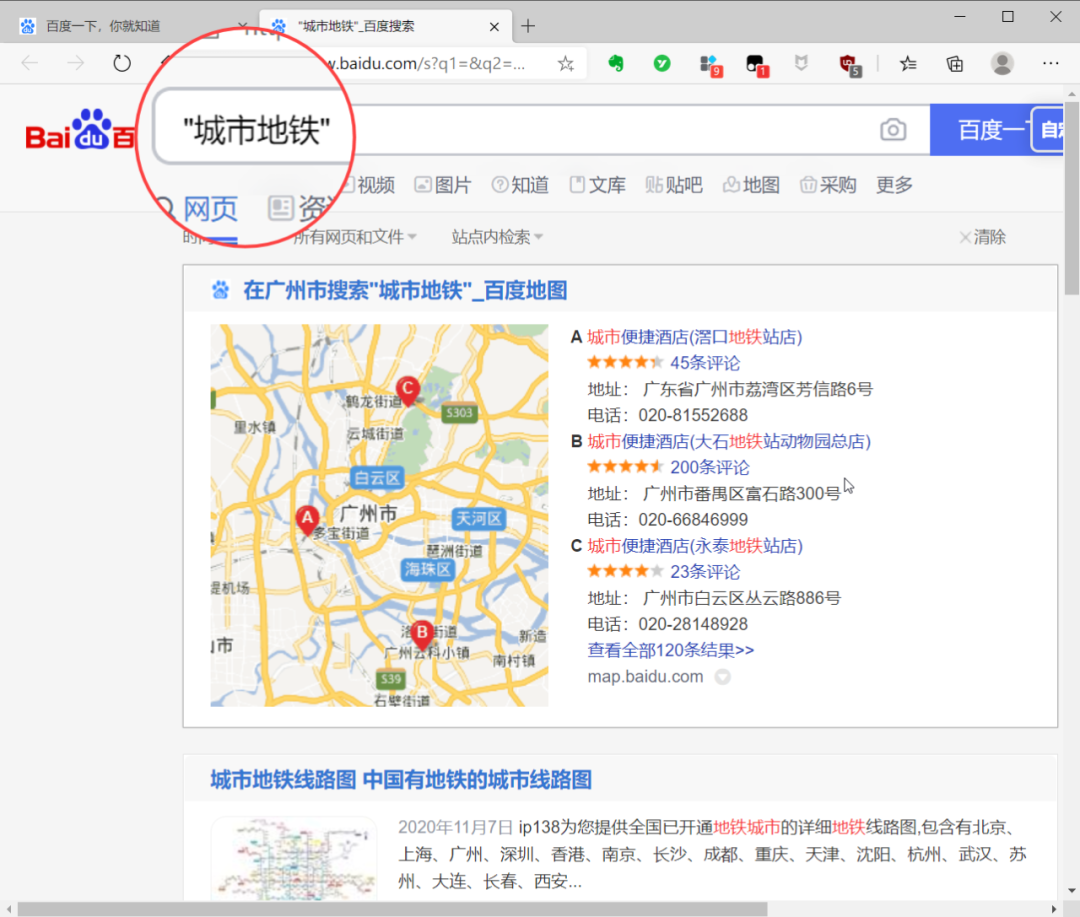The image size is (1080, 917).
Task: Click the Baidu logo
Action: coord(80,130)
